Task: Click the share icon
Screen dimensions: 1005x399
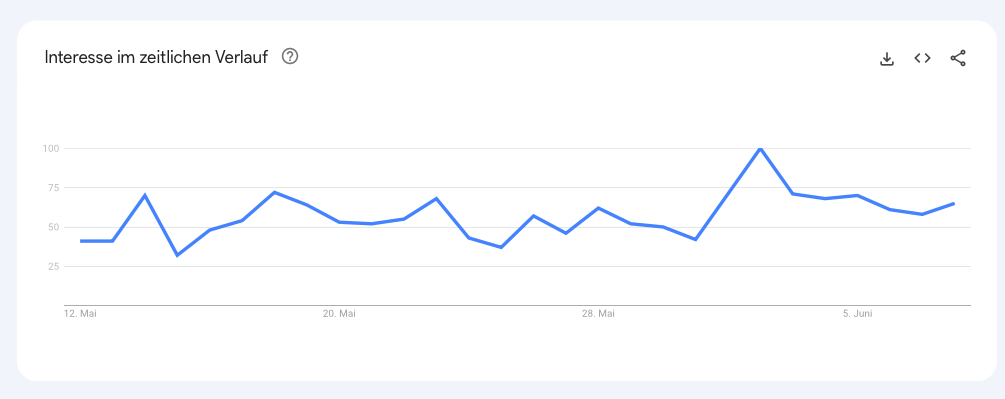Action: coord(958,58)
